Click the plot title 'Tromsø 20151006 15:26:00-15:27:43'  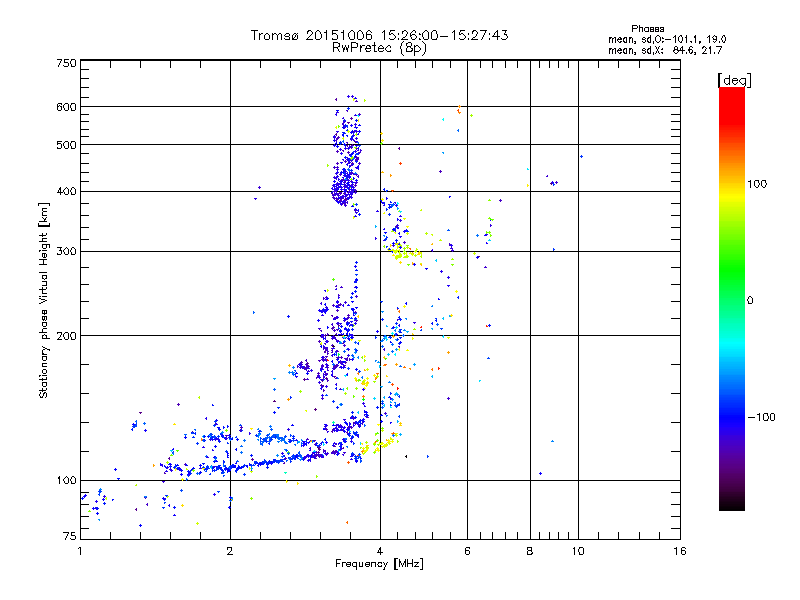379,35
